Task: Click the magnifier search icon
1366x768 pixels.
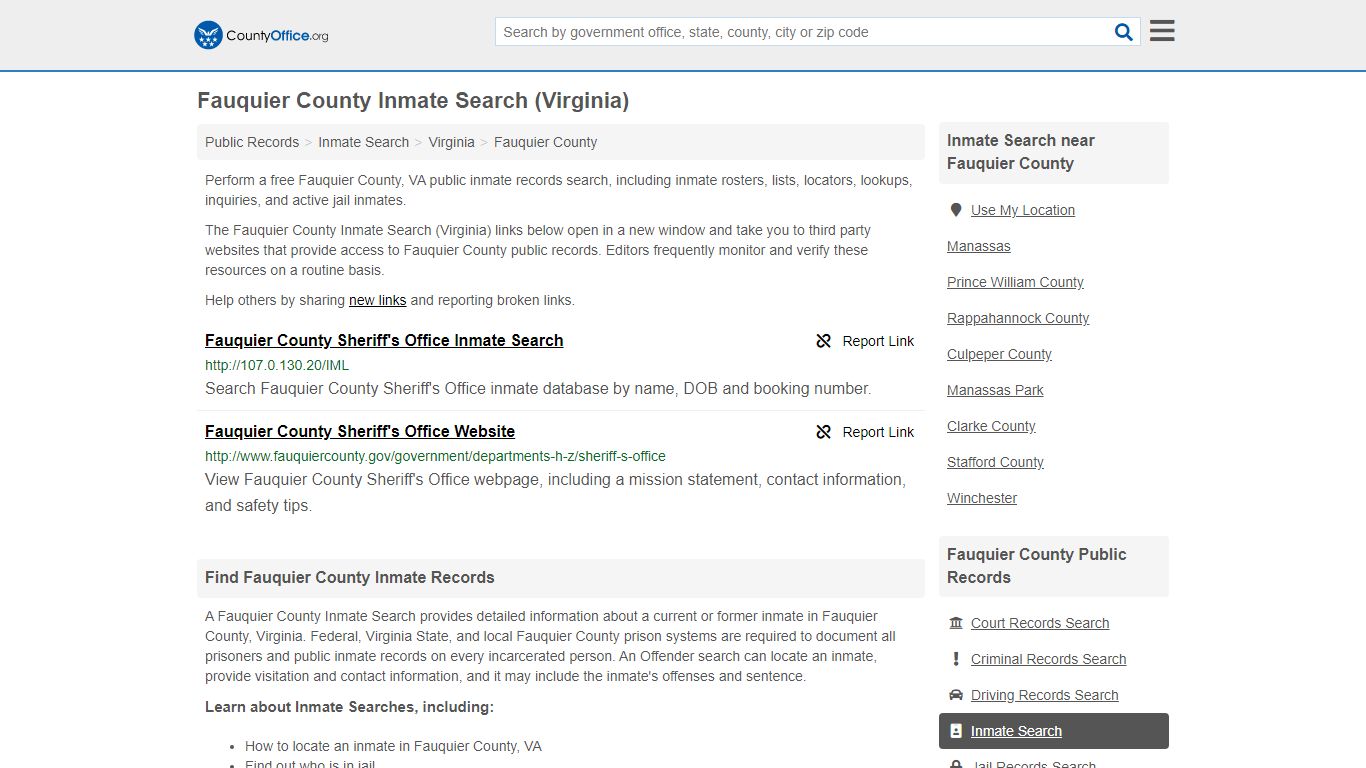Action: pos(1124,32)
